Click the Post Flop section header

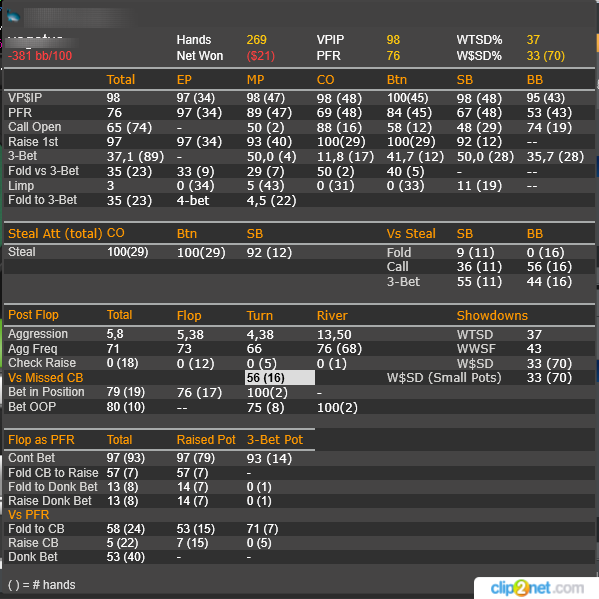pyautogui.click(x=33, y=315)
